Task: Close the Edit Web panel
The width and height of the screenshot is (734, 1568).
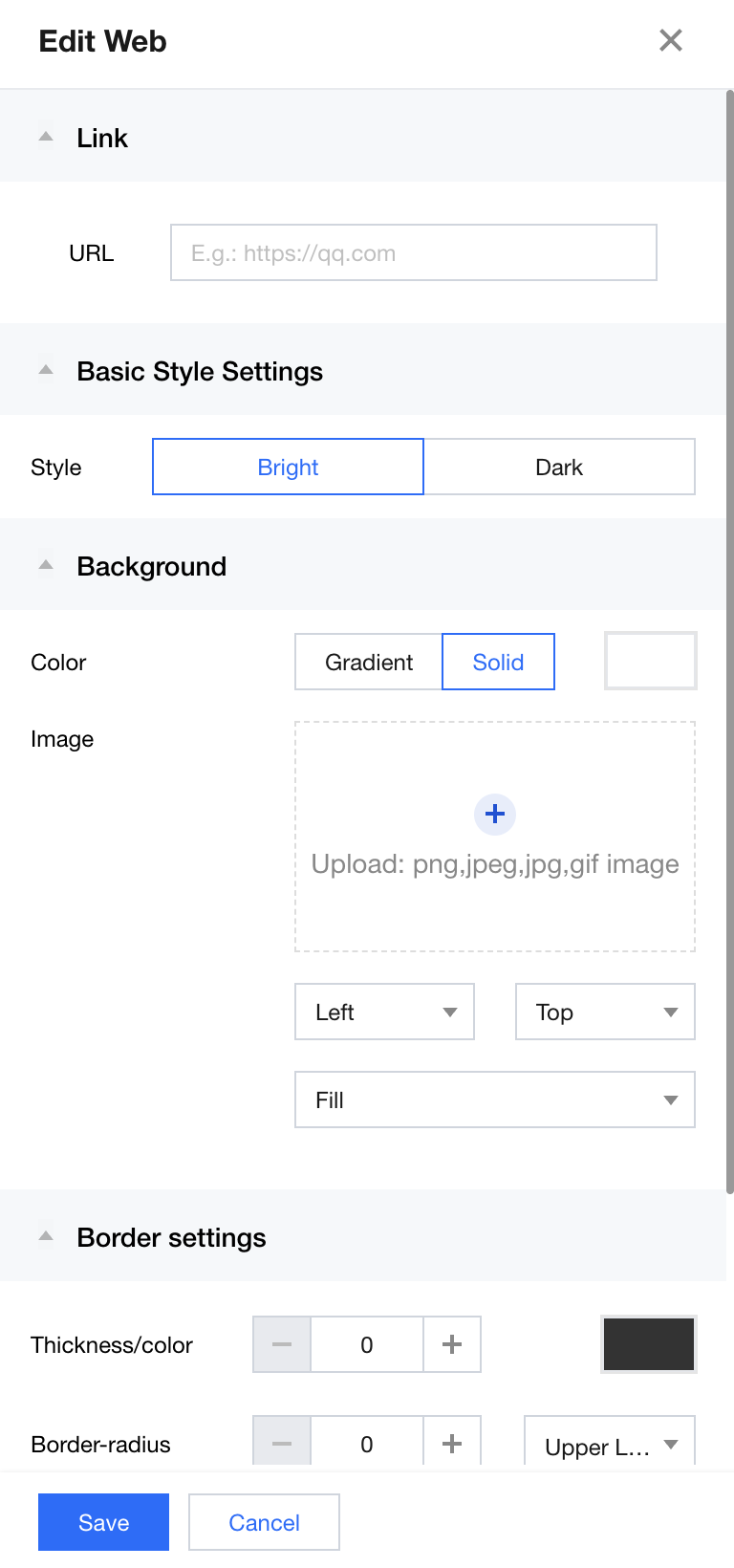Action: [x=671, y=40]
